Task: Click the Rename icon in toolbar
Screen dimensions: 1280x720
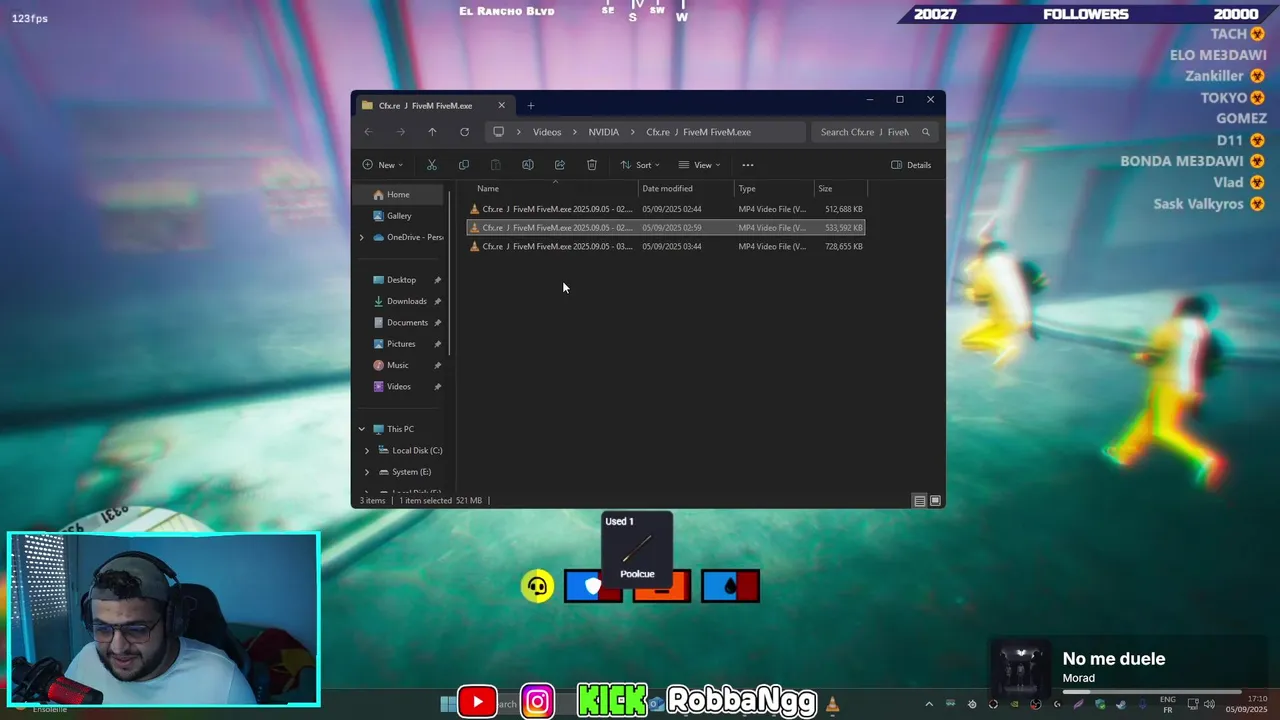Action: [x=528, y=165]
